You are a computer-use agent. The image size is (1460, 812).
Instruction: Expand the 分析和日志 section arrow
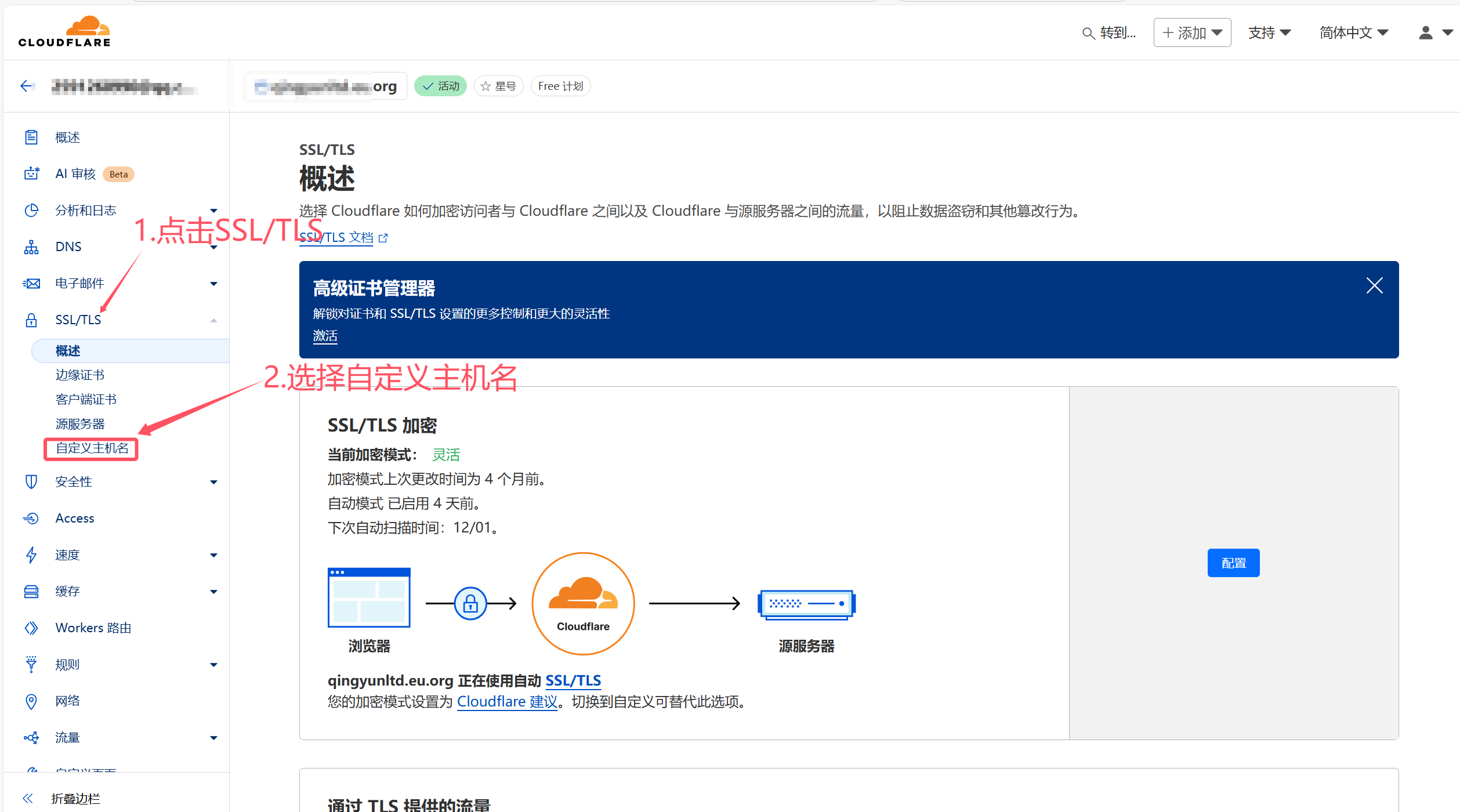(x=213, y=211)
